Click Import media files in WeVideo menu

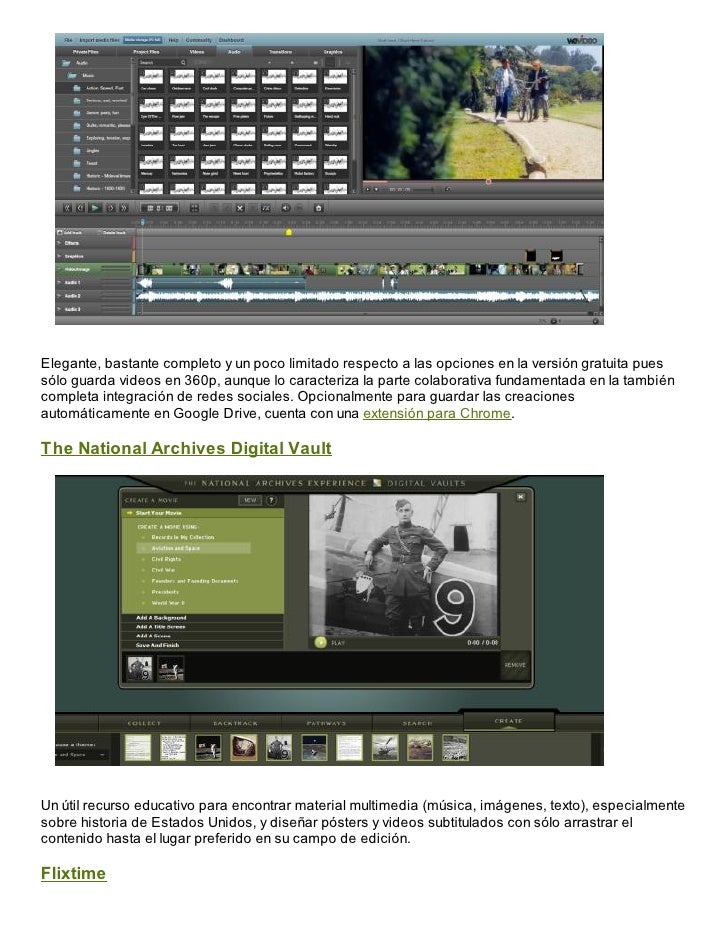(99, 40)
